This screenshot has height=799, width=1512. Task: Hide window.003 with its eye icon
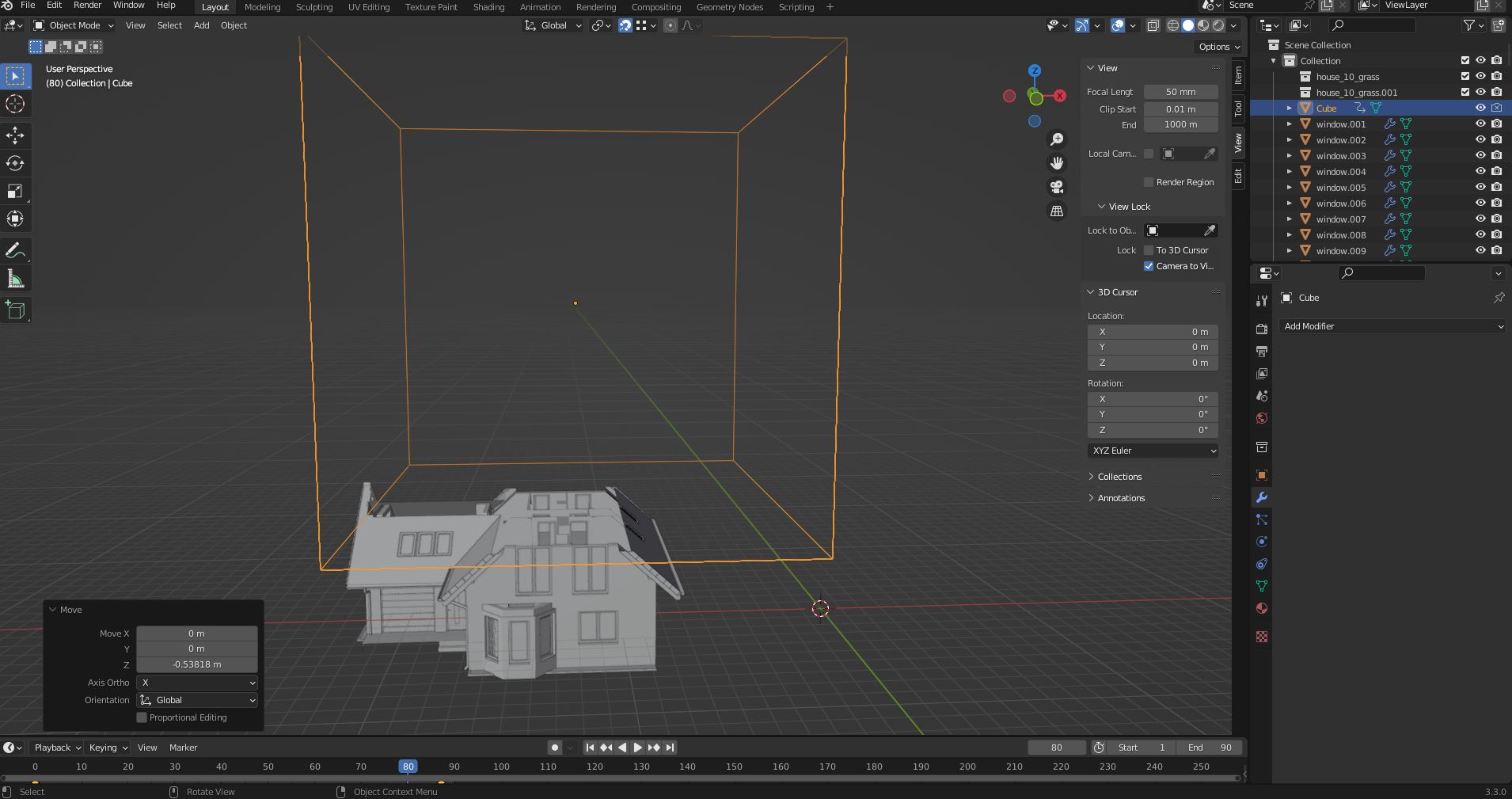click(x=1480, y=155)
